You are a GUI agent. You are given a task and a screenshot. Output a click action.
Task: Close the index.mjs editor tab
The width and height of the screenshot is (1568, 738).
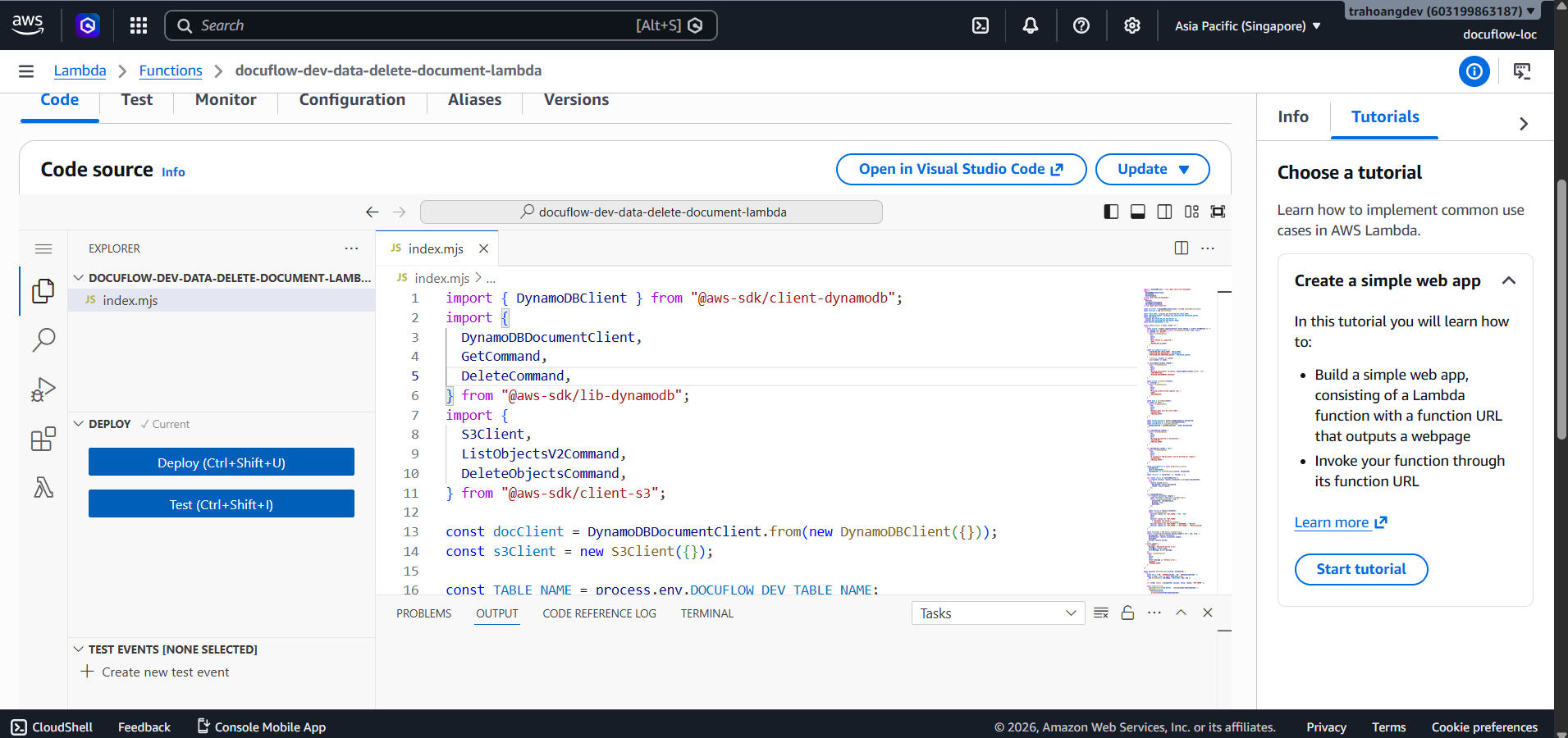point(484,248)
